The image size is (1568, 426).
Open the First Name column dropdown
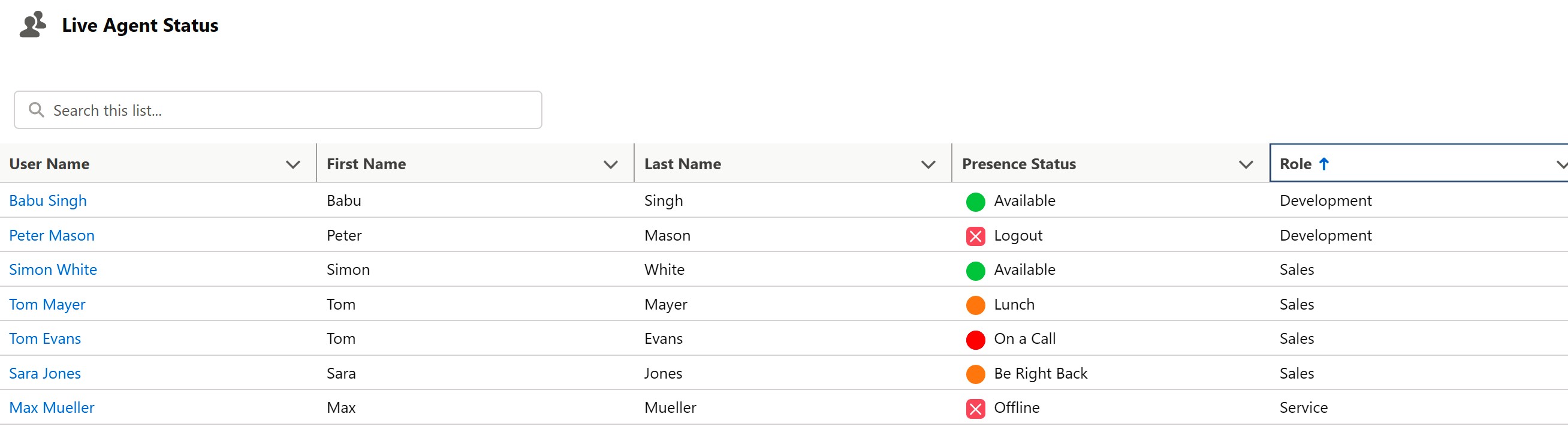click(x=611, y=164)
